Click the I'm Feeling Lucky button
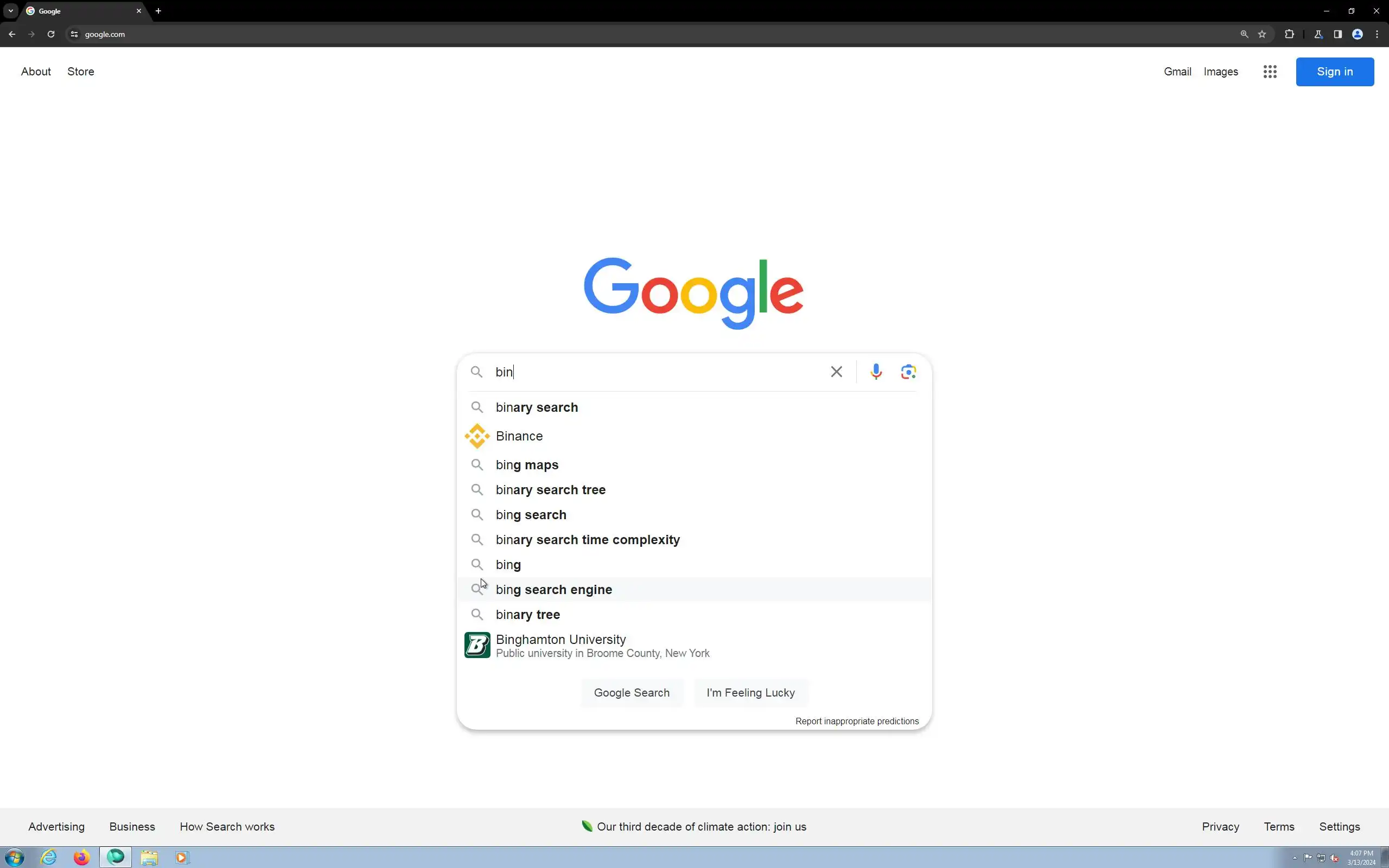The width and height of the screenshot is (1389, 868). click(x=750, y=693)
